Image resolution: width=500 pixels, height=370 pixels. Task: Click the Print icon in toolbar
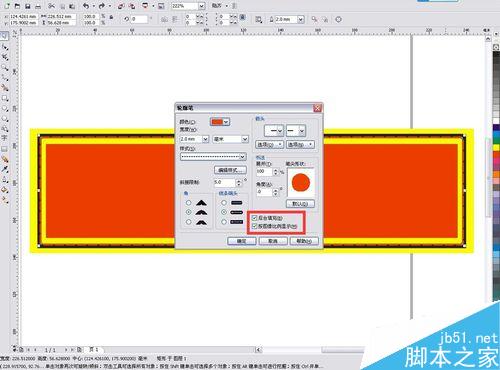(x=38, y=6)
